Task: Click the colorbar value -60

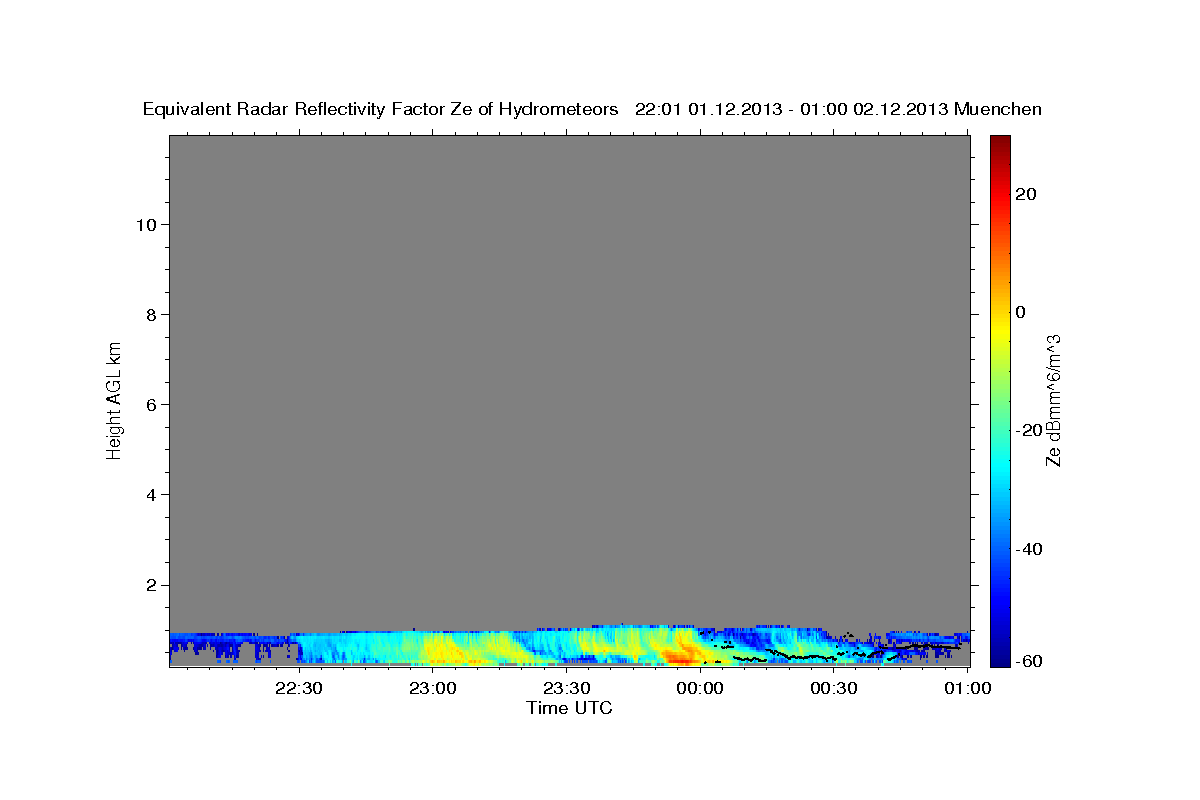Action: tap(1030, 661)
